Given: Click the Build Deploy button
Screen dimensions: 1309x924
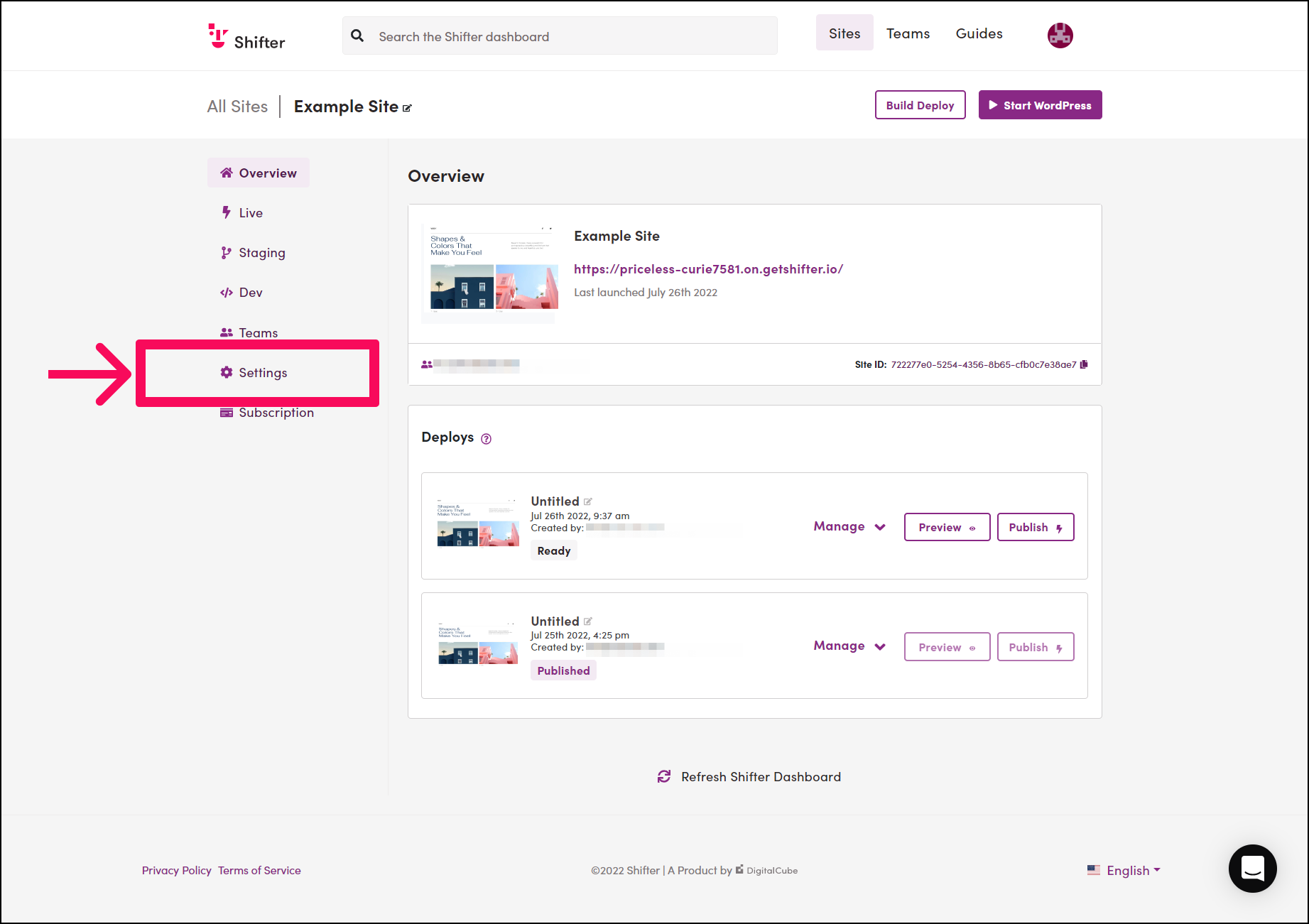Looking at the screenshot, I should pos(920,105).
